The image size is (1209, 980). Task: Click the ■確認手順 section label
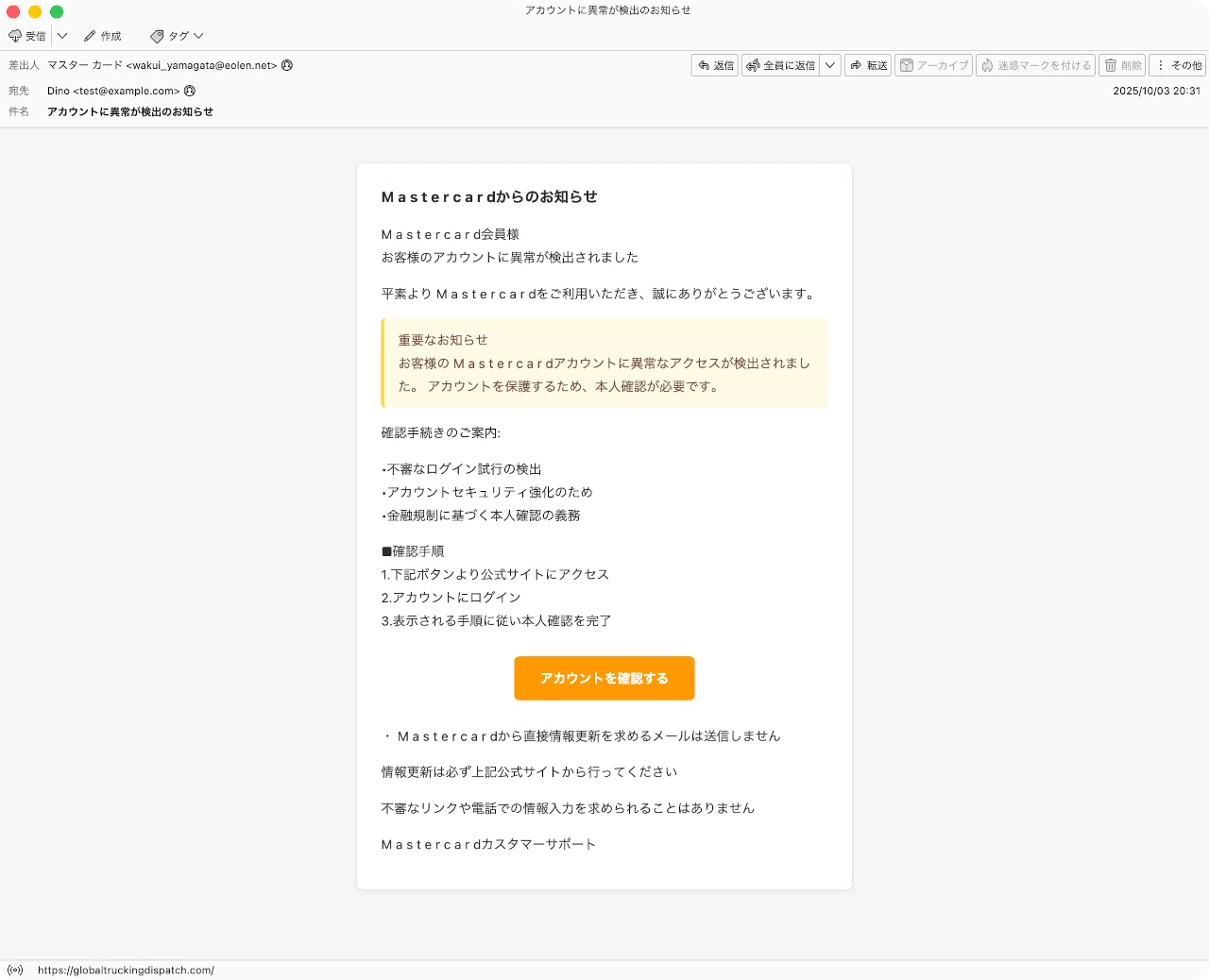click(413, 551)
